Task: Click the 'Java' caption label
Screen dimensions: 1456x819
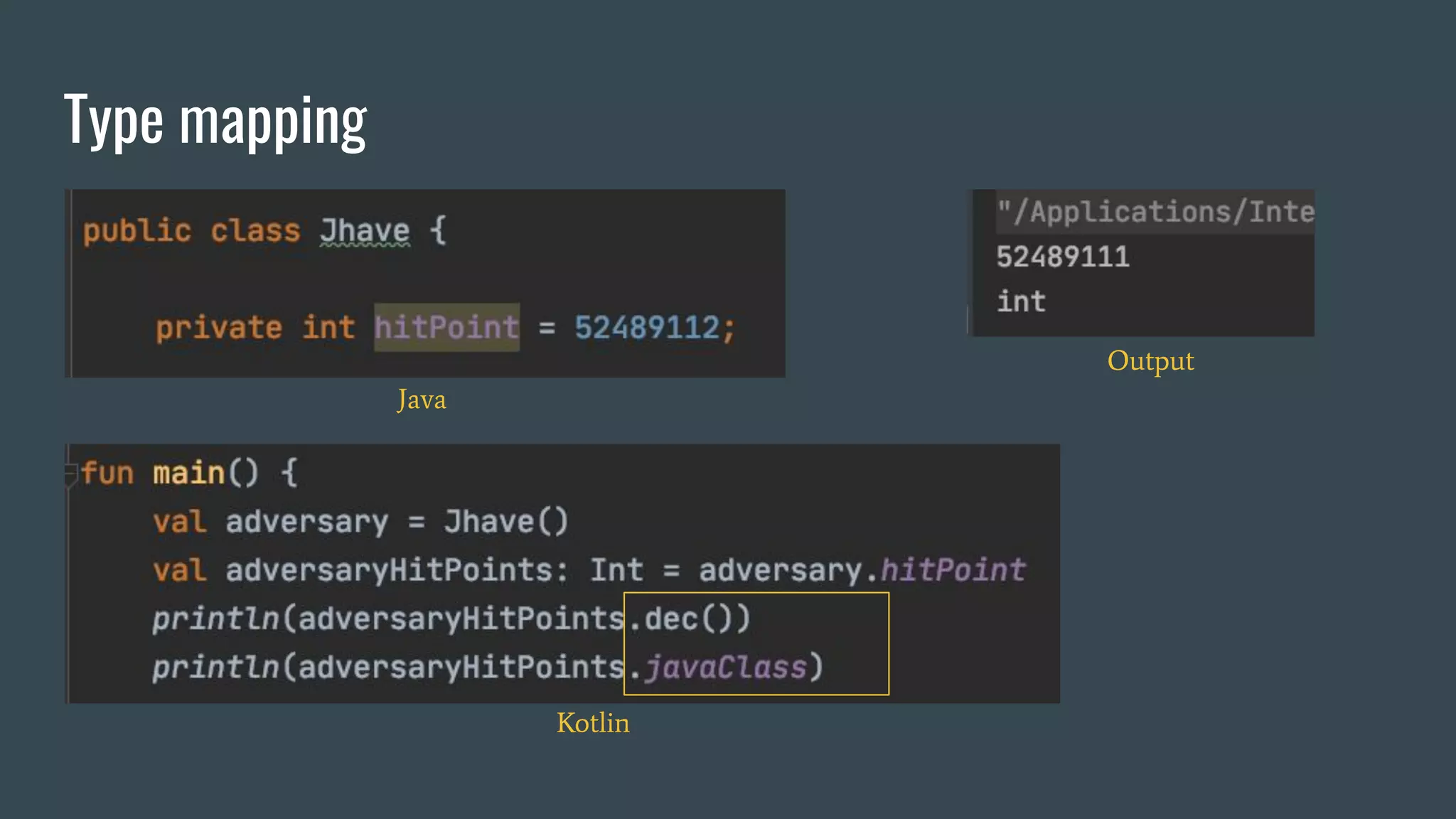Action: [x=422, y=400]
